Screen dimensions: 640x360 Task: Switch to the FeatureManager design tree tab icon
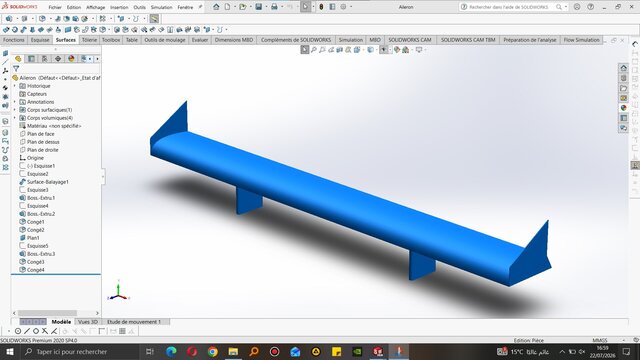[x=18, y=59]
